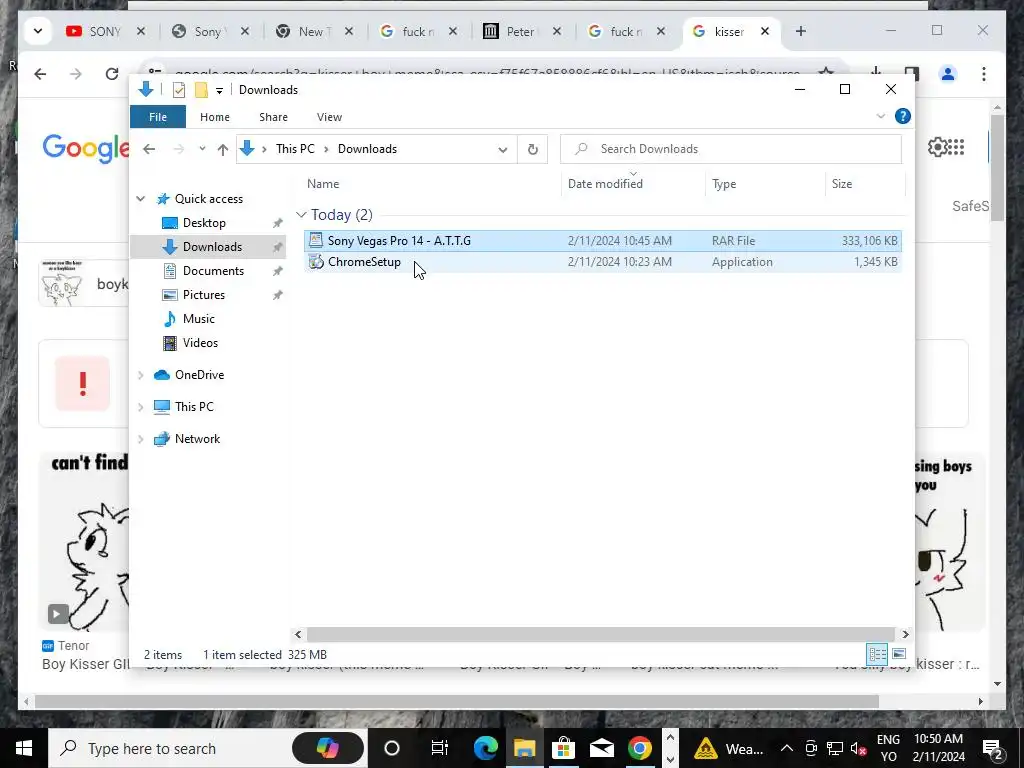Open Customize Quick Access Toolbar dropdown arrow
The image size is (1024, 768).
point(219,90)
